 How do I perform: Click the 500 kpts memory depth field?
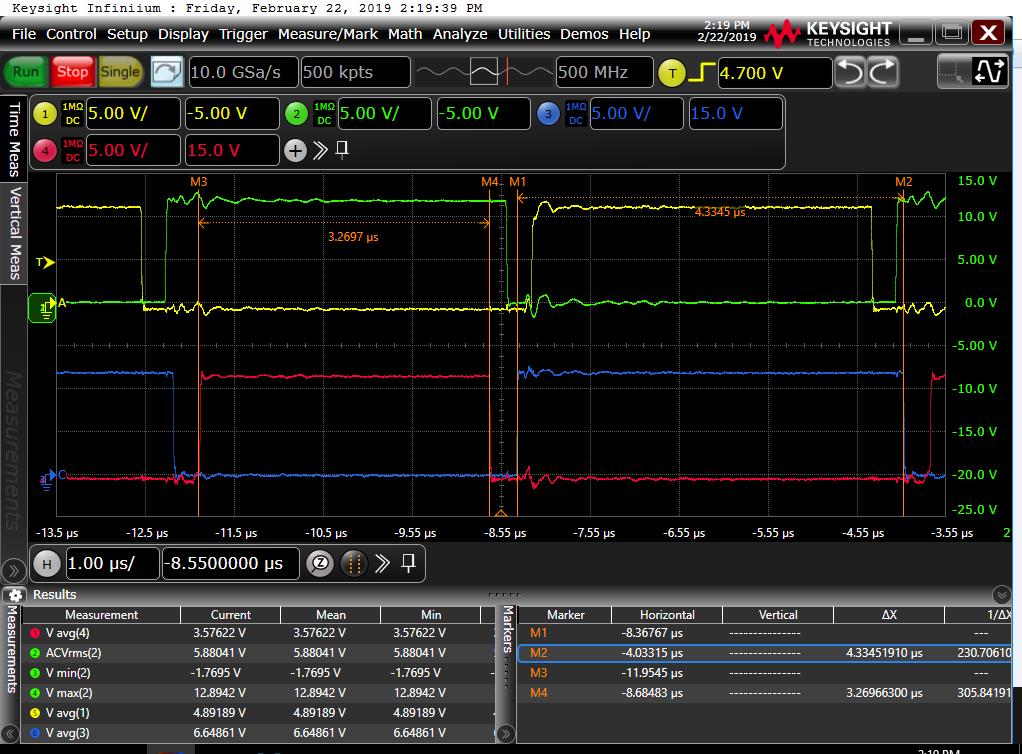pos(355,72)
